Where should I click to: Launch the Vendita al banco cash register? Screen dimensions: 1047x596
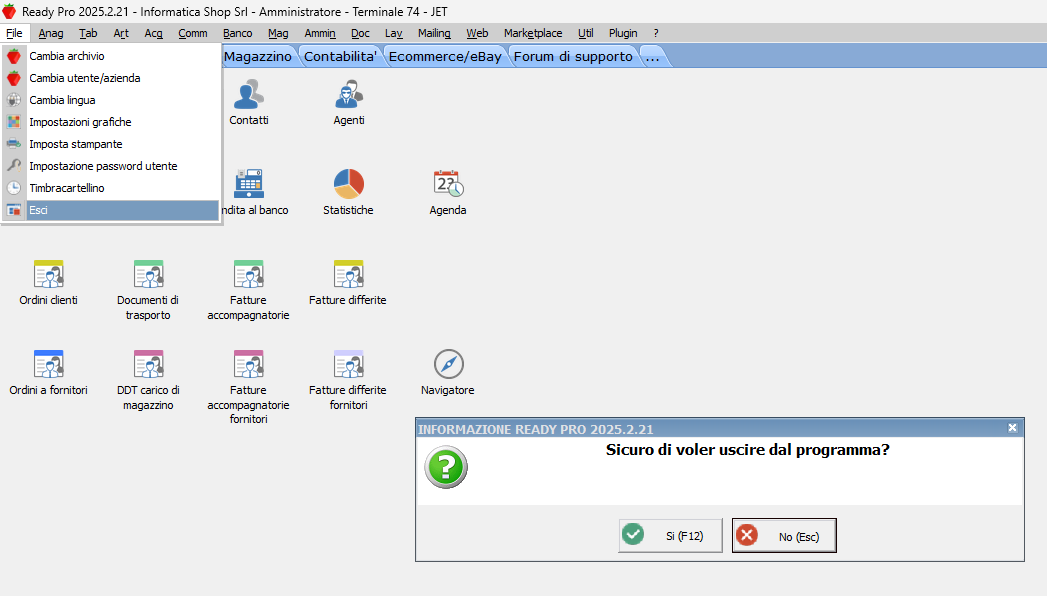[x=248, y=184]
